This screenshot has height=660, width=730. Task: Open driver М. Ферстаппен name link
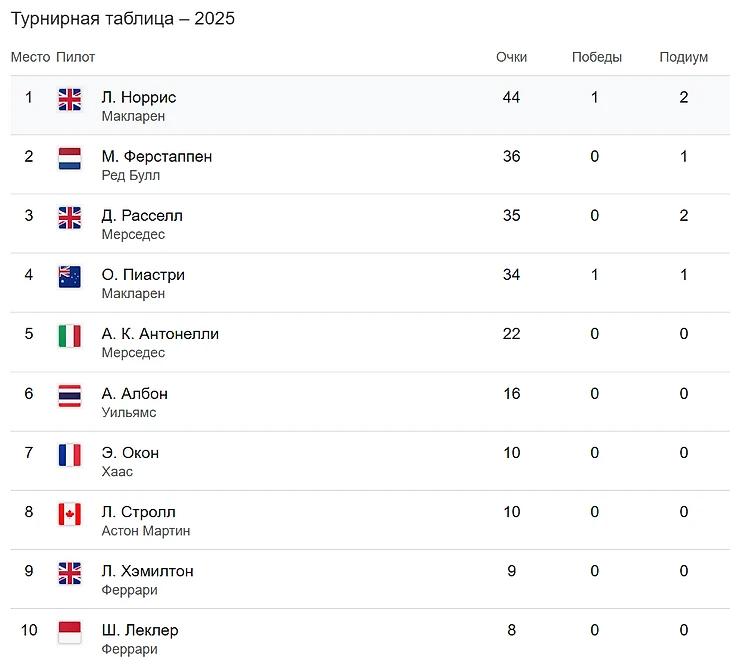[x=157, y=157]
